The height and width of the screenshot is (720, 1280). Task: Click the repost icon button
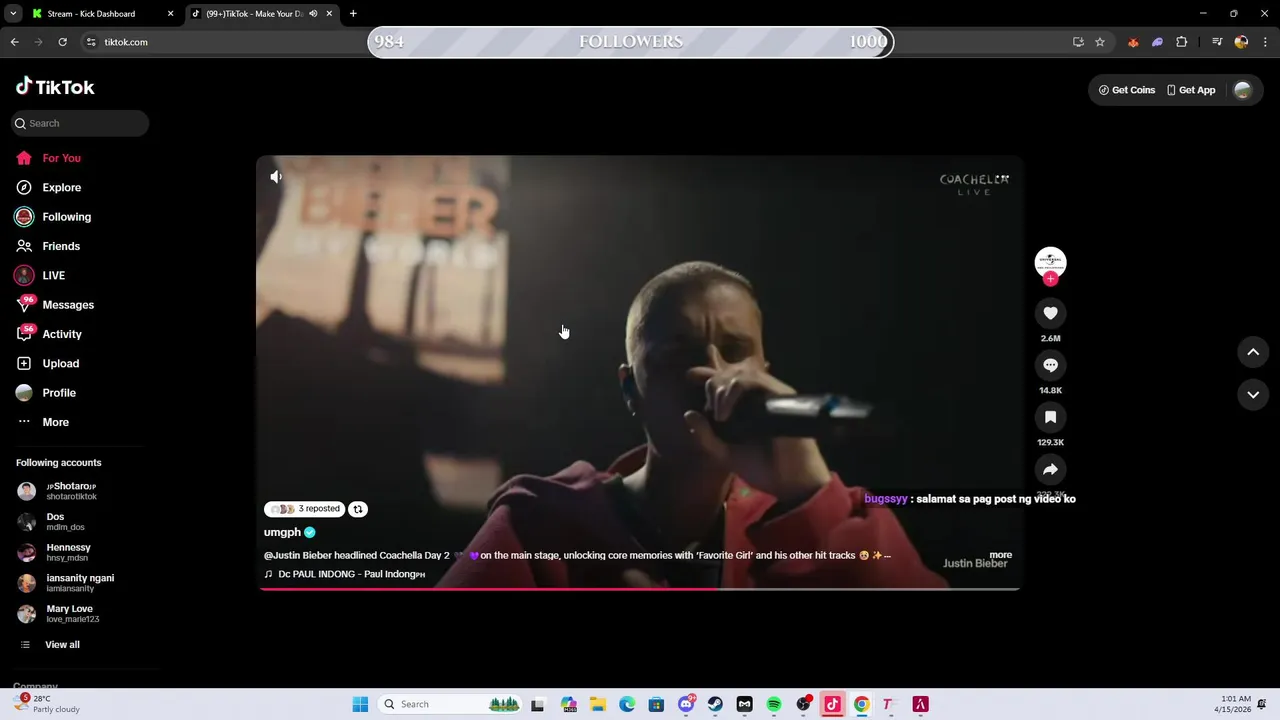358,509
